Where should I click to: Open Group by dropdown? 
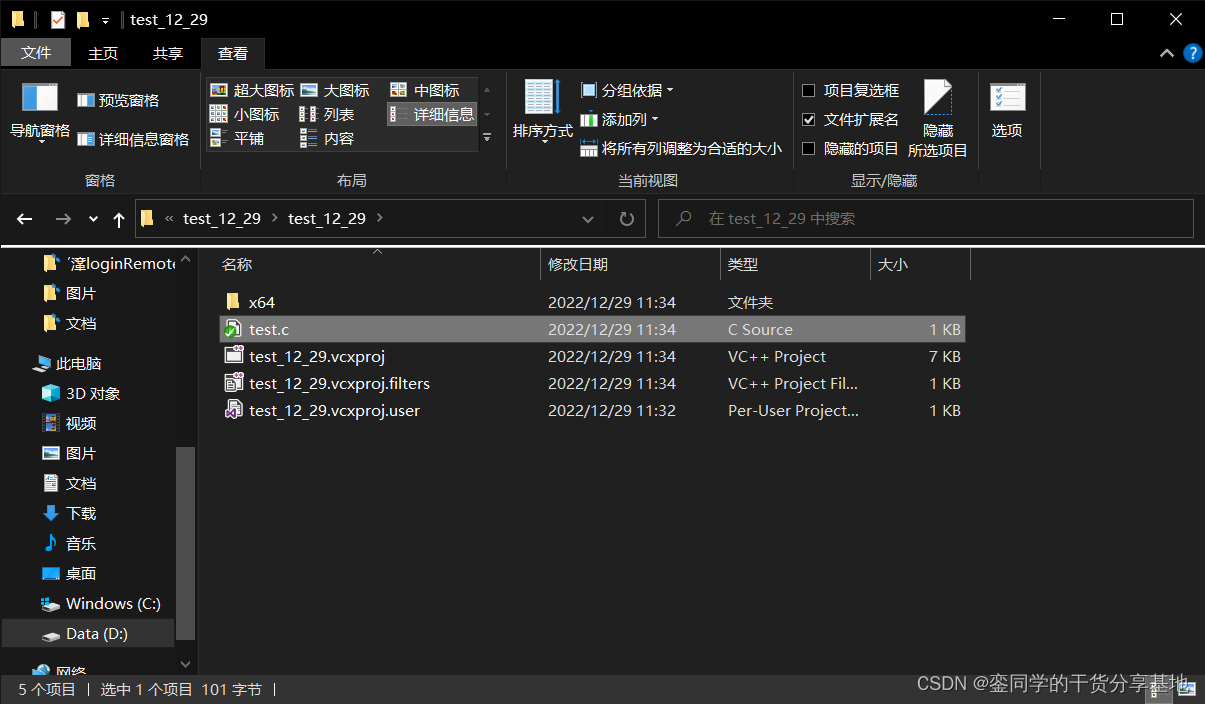click(627, 90)
